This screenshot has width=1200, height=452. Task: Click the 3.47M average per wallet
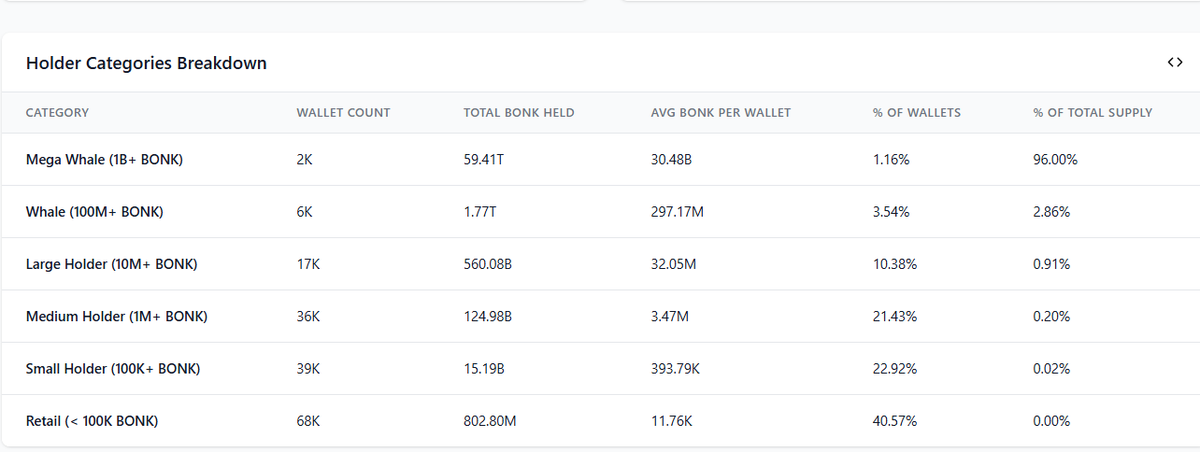click(x=669, y=317)
